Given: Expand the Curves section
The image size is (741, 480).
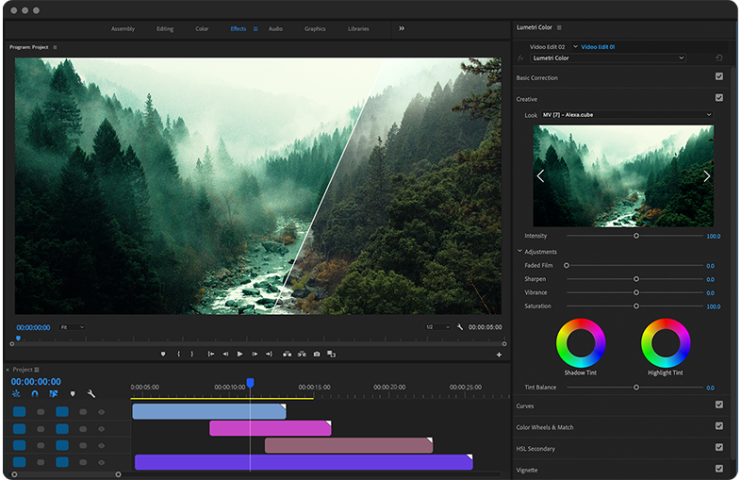Looking at the screenshot, I should (525, 406).
